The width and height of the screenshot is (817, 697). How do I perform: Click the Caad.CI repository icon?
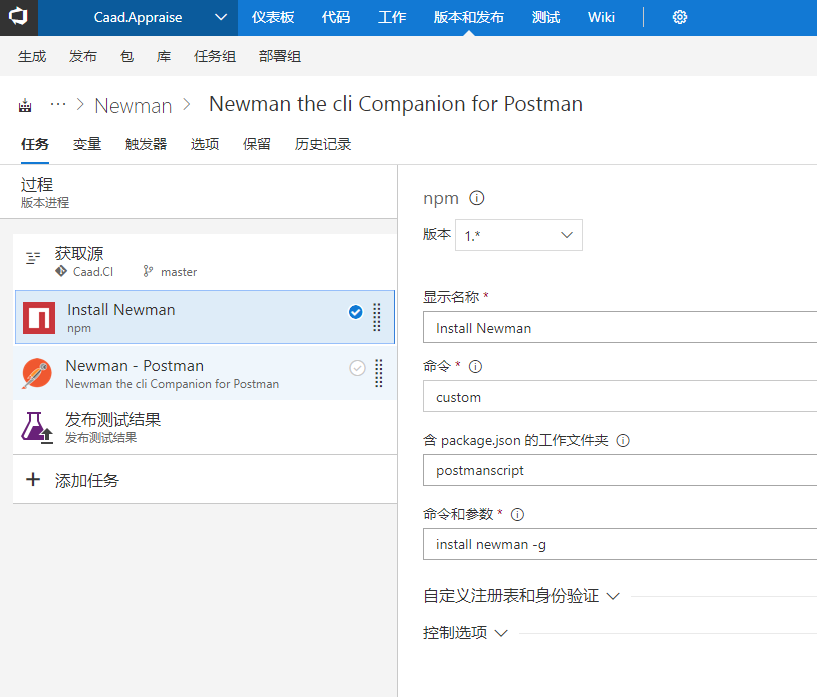pyautogui.click(x=61, y=271)
